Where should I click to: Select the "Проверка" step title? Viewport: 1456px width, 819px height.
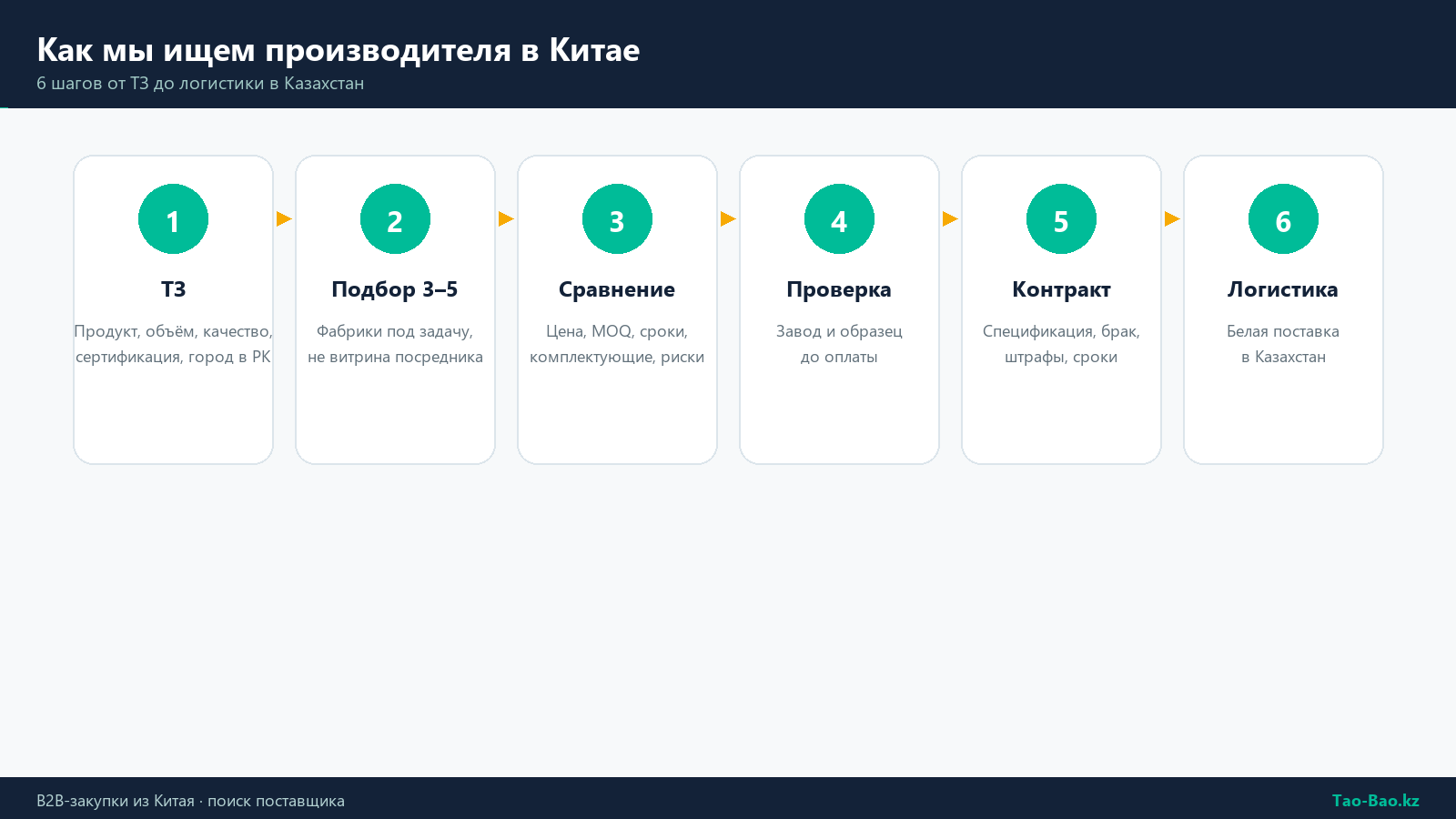[839, 289]
